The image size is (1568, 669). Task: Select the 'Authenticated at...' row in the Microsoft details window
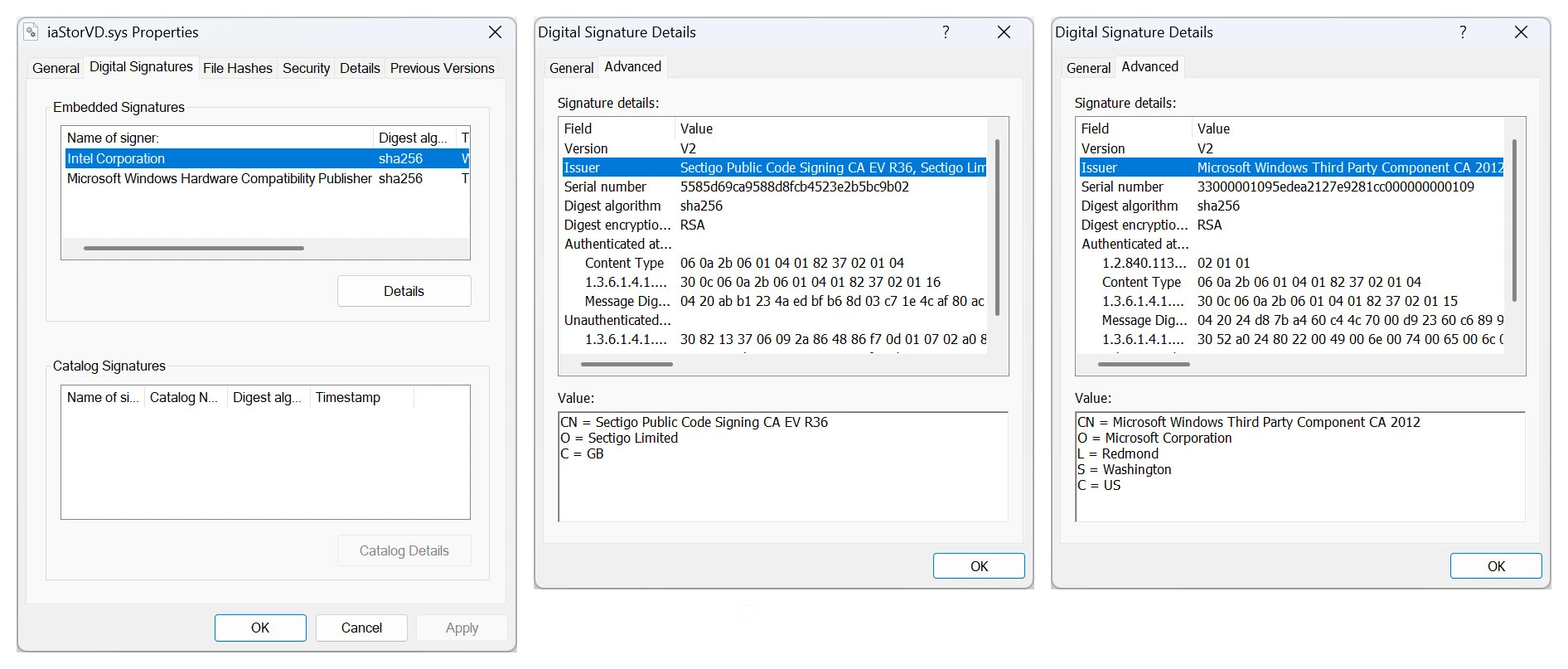pyautogui.click(x=1291, y=244)
